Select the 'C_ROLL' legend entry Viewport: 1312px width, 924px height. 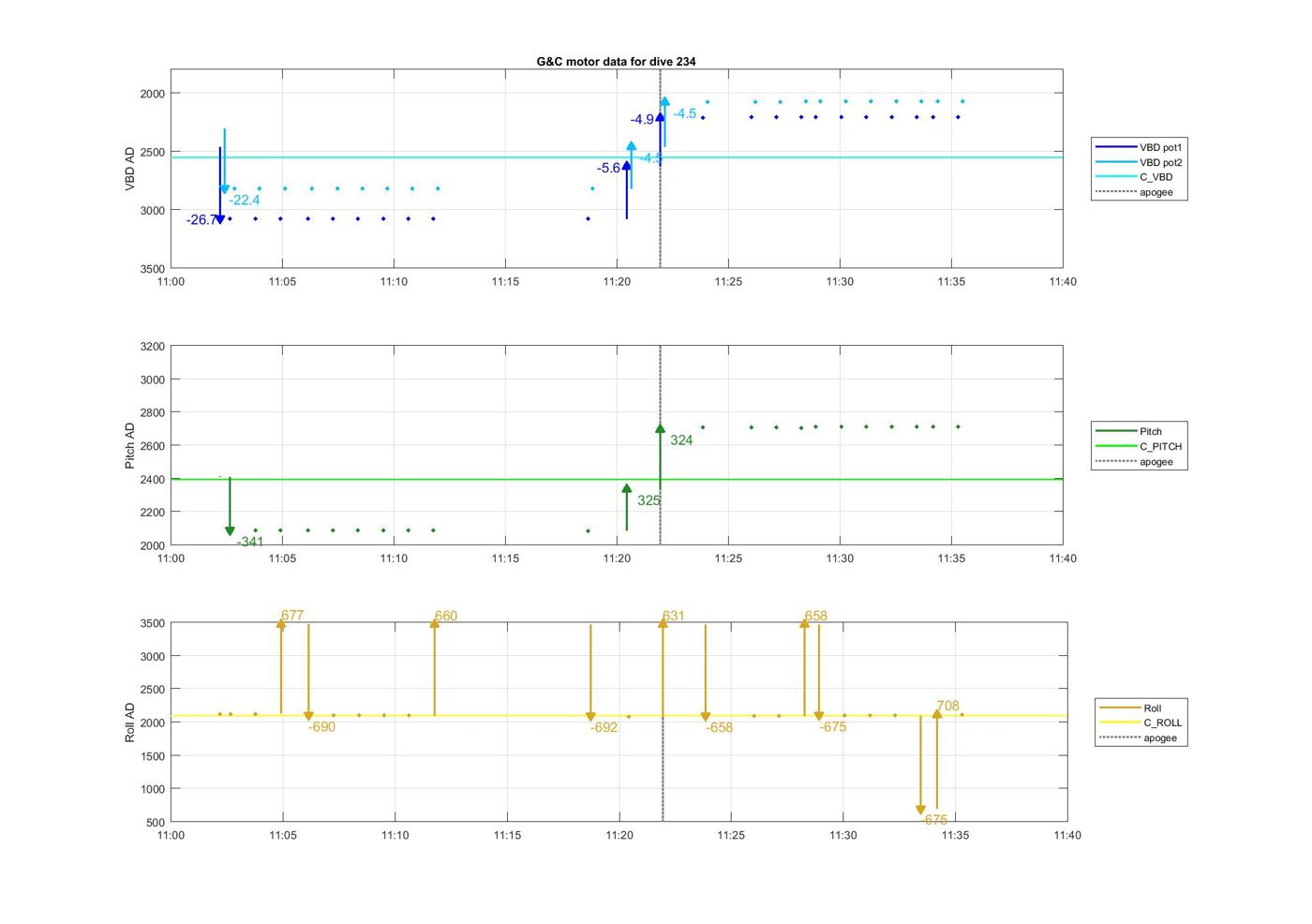[x=1141, y=723]
